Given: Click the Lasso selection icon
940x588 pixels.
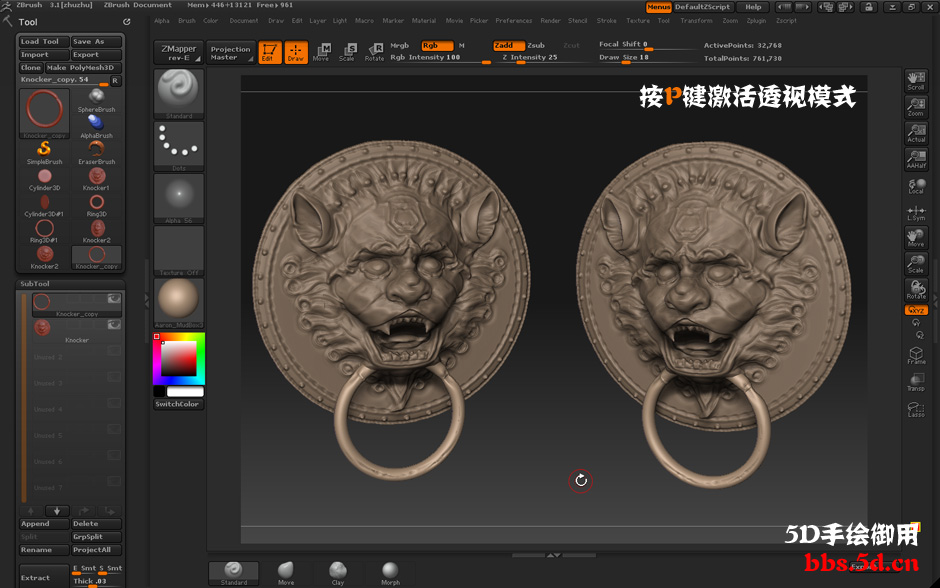Looking at the screenshot, I should 915,408.
